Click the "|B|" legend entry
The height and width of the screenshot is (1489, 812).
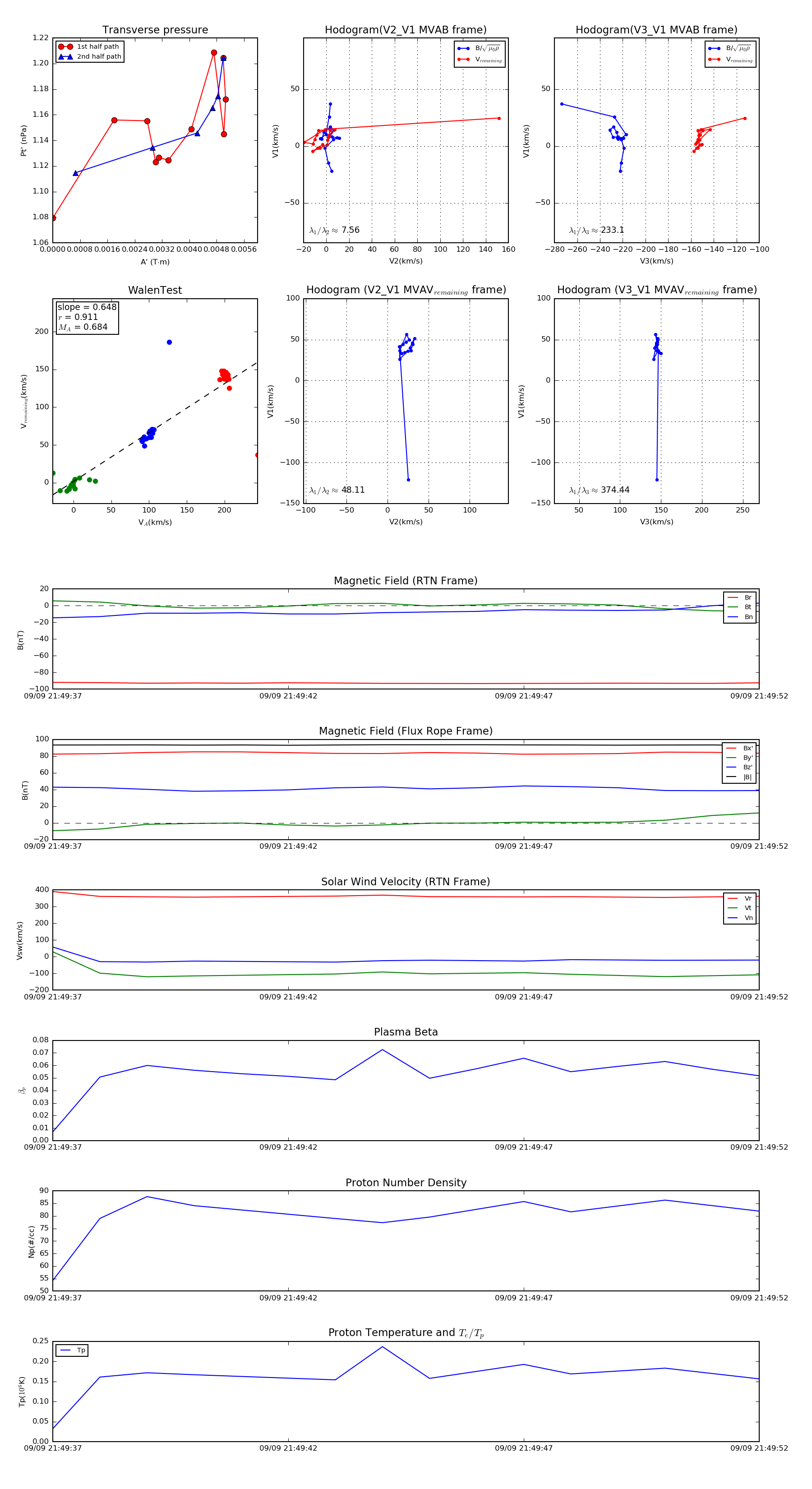[x=739, y=777]
